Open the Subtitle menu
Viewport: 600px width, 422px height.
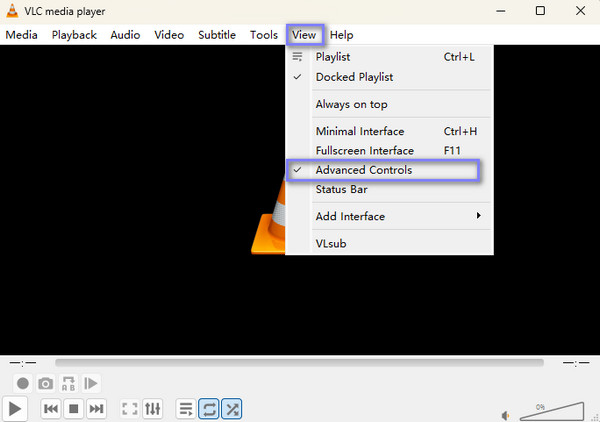pyautogui.click(x=217, y=35)
